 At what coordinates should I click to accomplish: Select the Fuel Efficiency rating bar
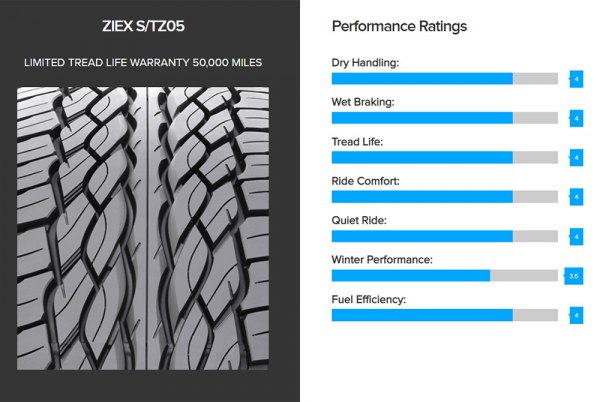[x=444, y=314]
